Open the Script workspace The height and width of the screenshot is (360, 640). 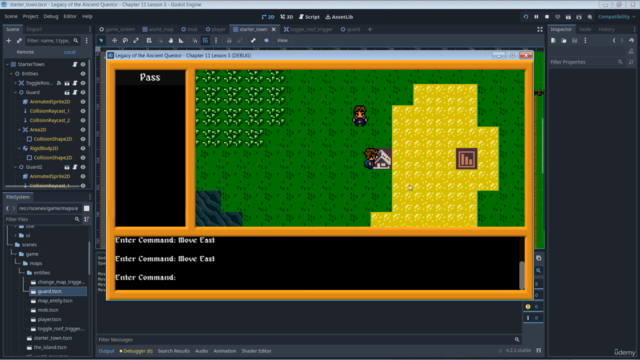[x=309, y=17]
